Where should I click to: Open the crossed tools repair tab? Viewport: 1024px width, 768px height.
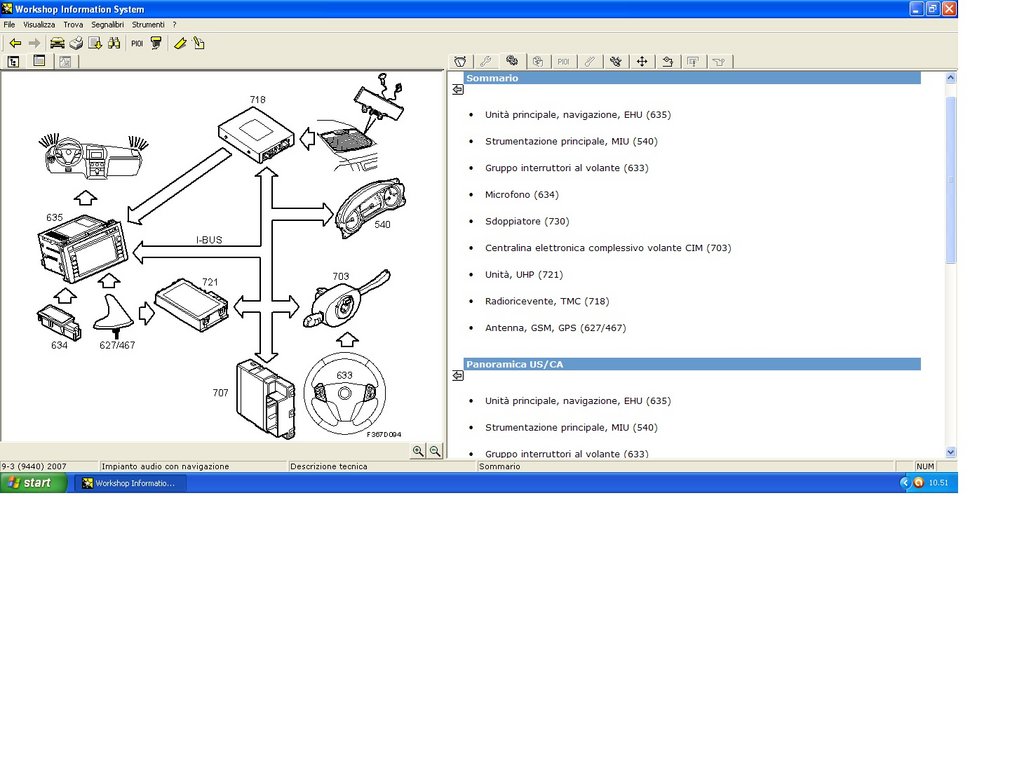coord(616,61)
